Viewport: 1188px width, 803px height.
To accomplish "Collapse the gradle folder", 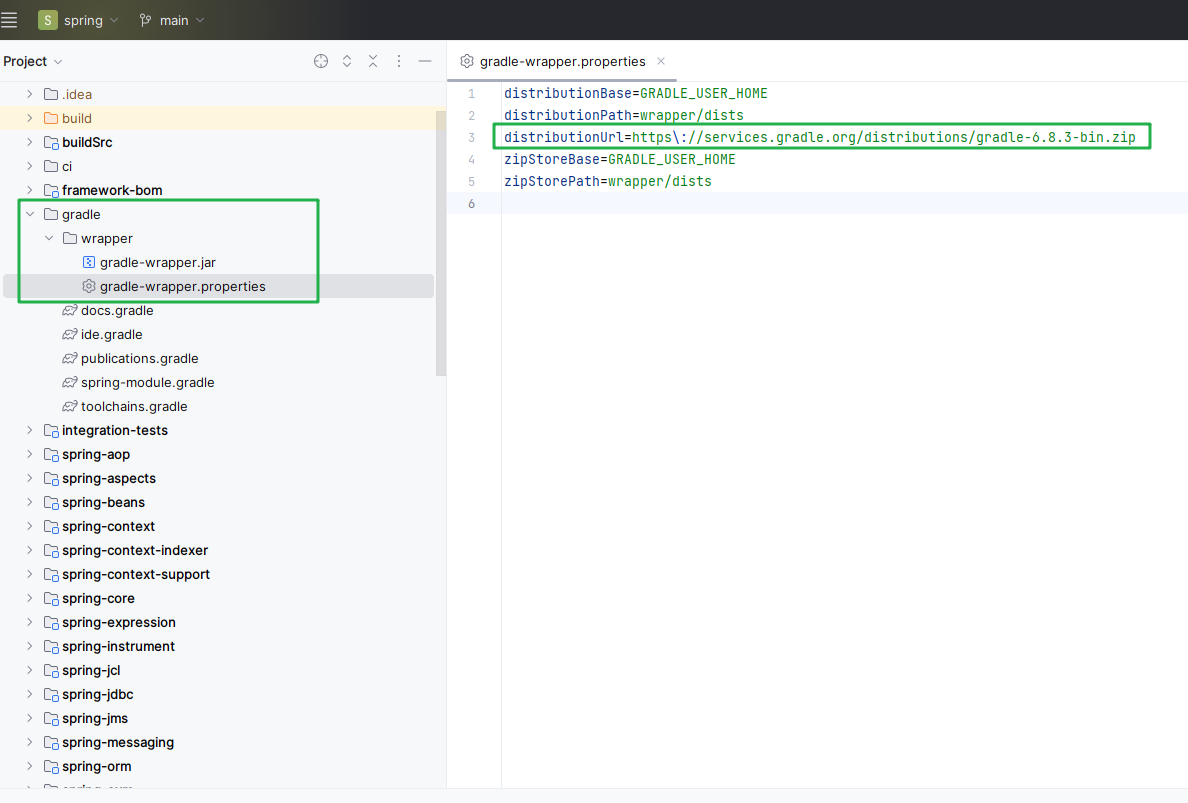I will [x=30, y=214].
